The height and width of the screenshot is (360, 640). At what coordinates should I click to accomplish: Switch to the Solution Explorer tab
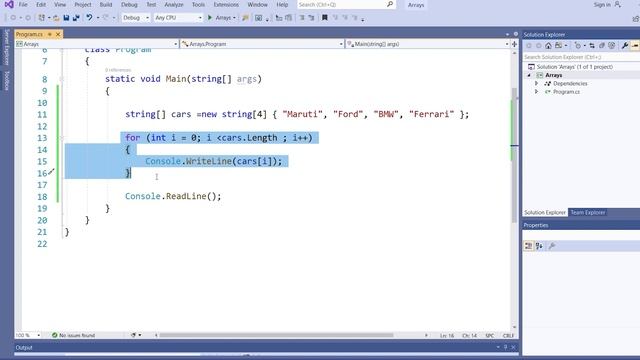(545, 212)
